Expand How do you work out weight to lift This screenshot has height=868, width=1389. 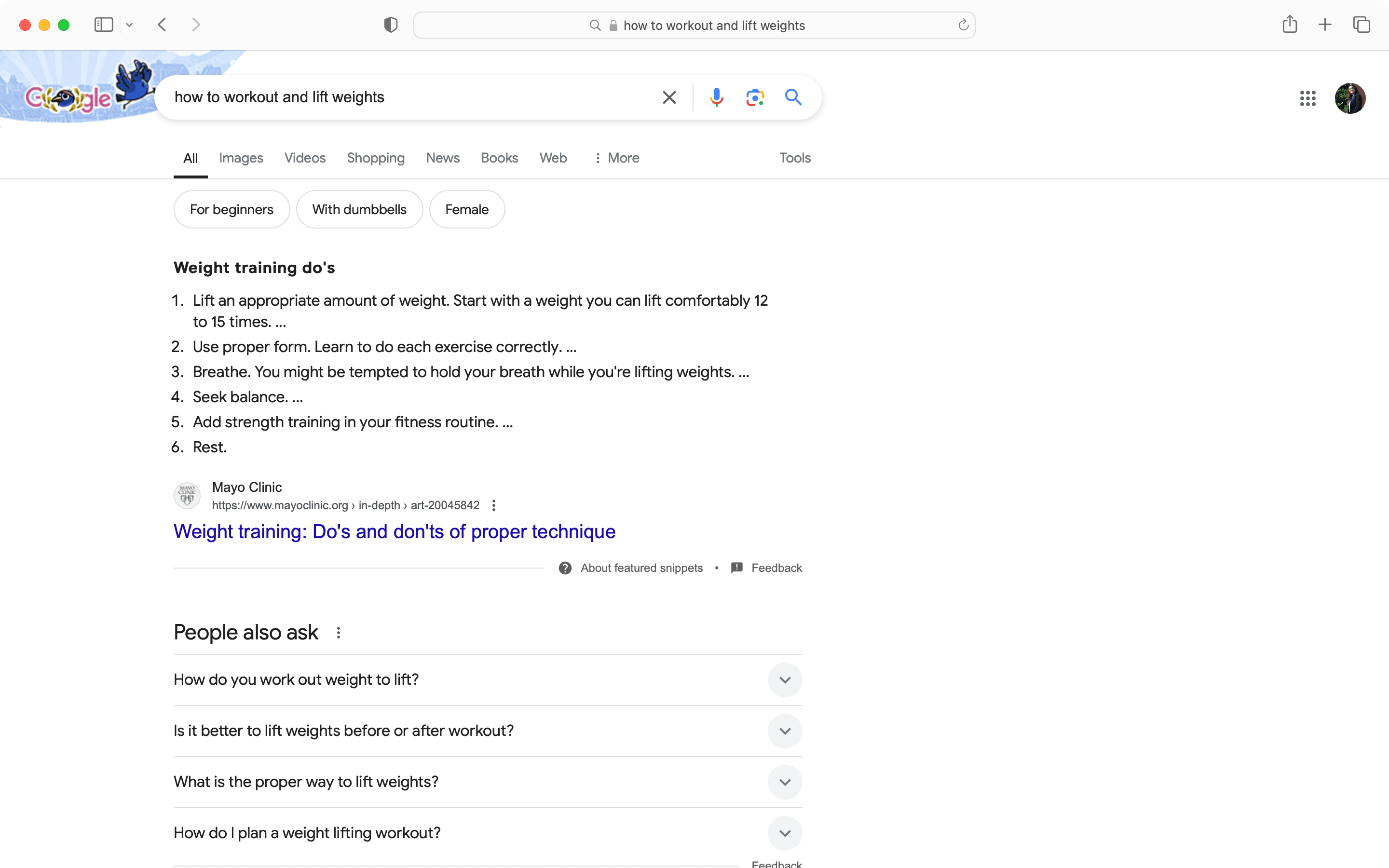(x=488, y=680)
